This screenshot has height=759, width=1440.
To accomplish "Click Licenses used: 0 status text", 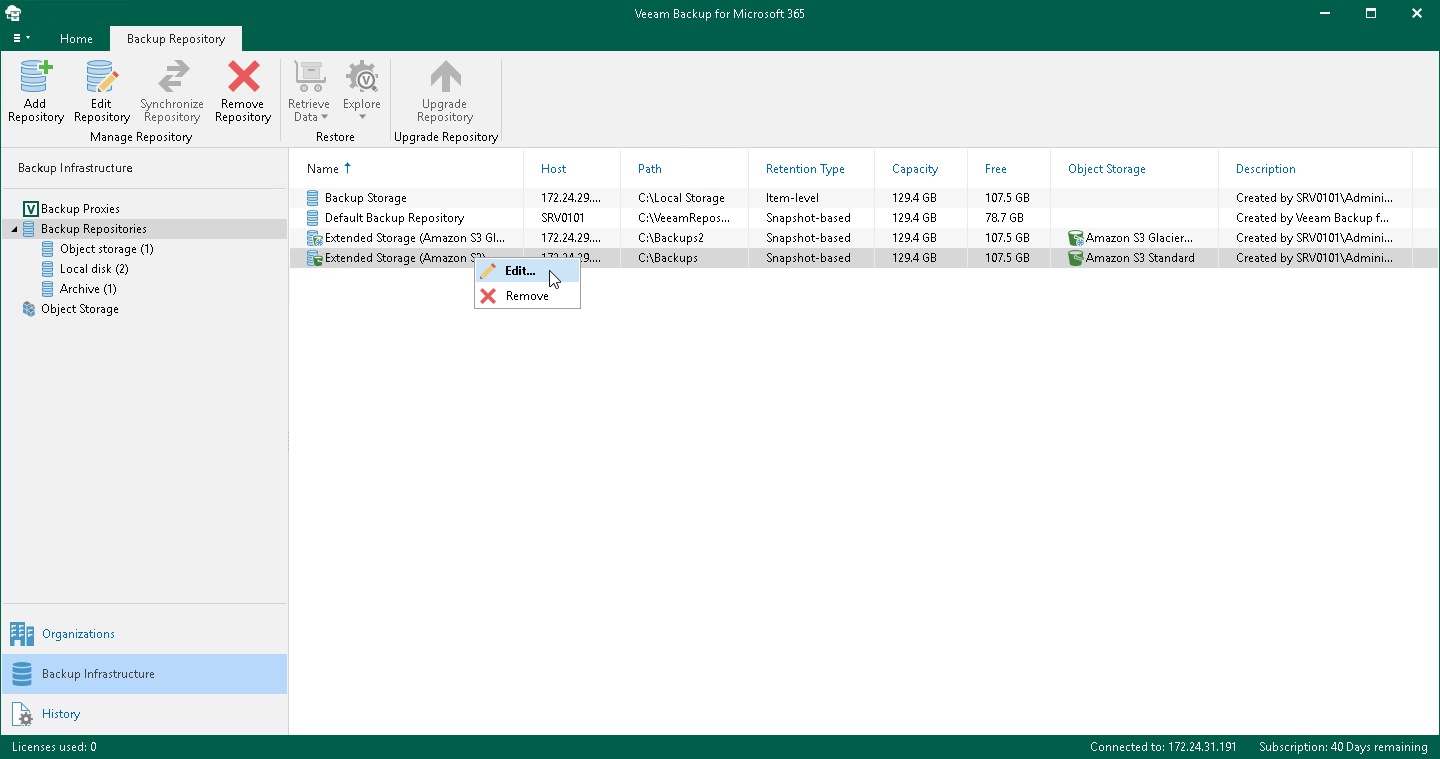I will [54, 747].
